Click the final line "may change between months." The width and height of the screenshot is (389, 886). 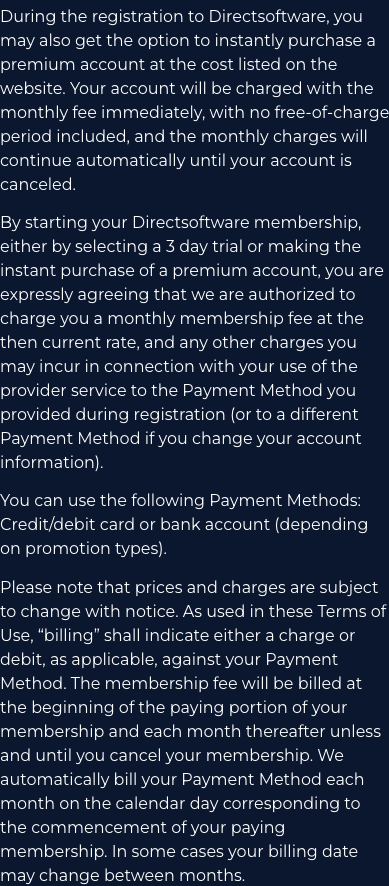pyautogui.click(x=122, y=875)
